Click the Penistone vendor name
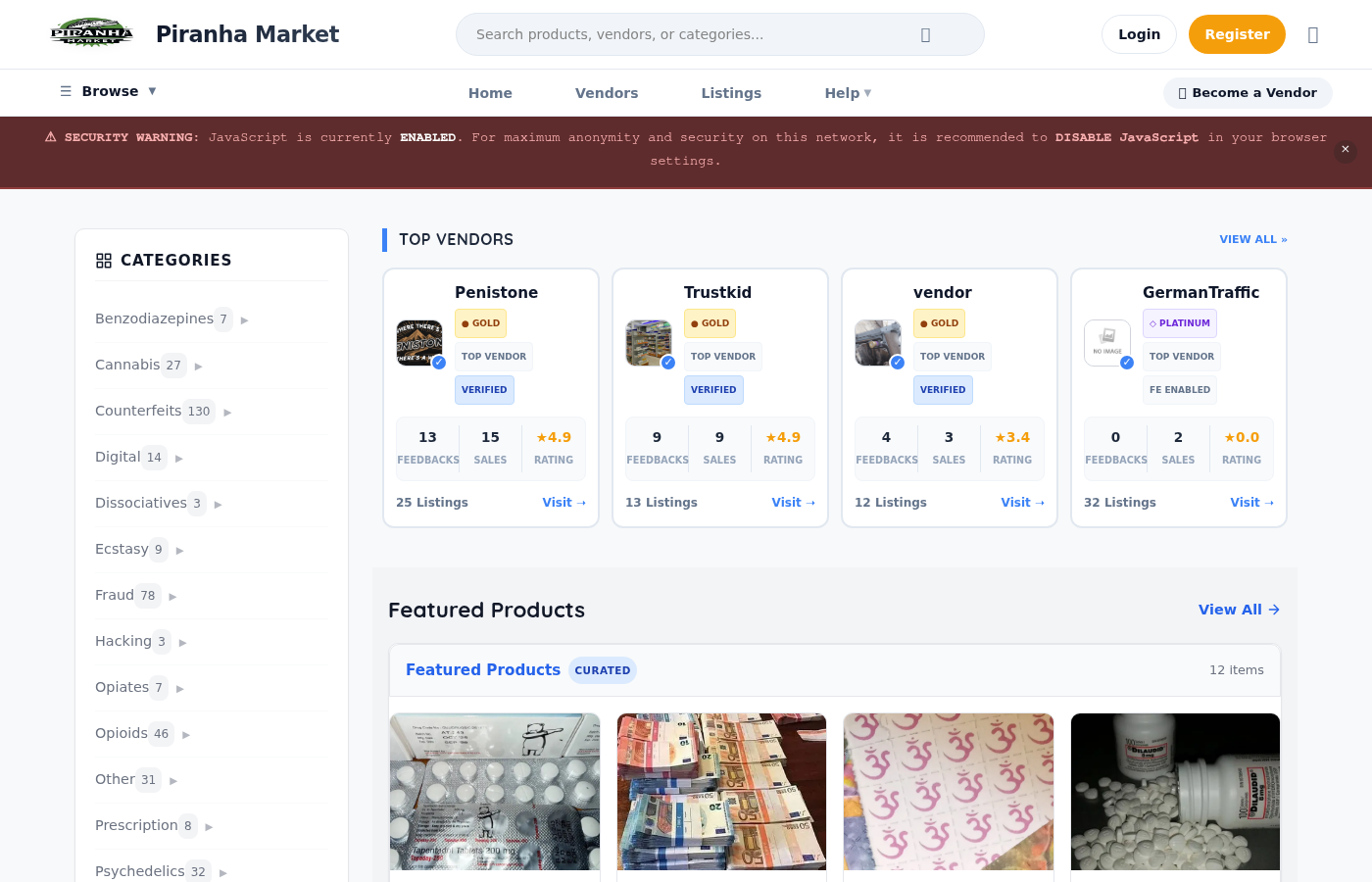Image resolution: width=1372 pixels, height=882 pixels. point(496,292)
